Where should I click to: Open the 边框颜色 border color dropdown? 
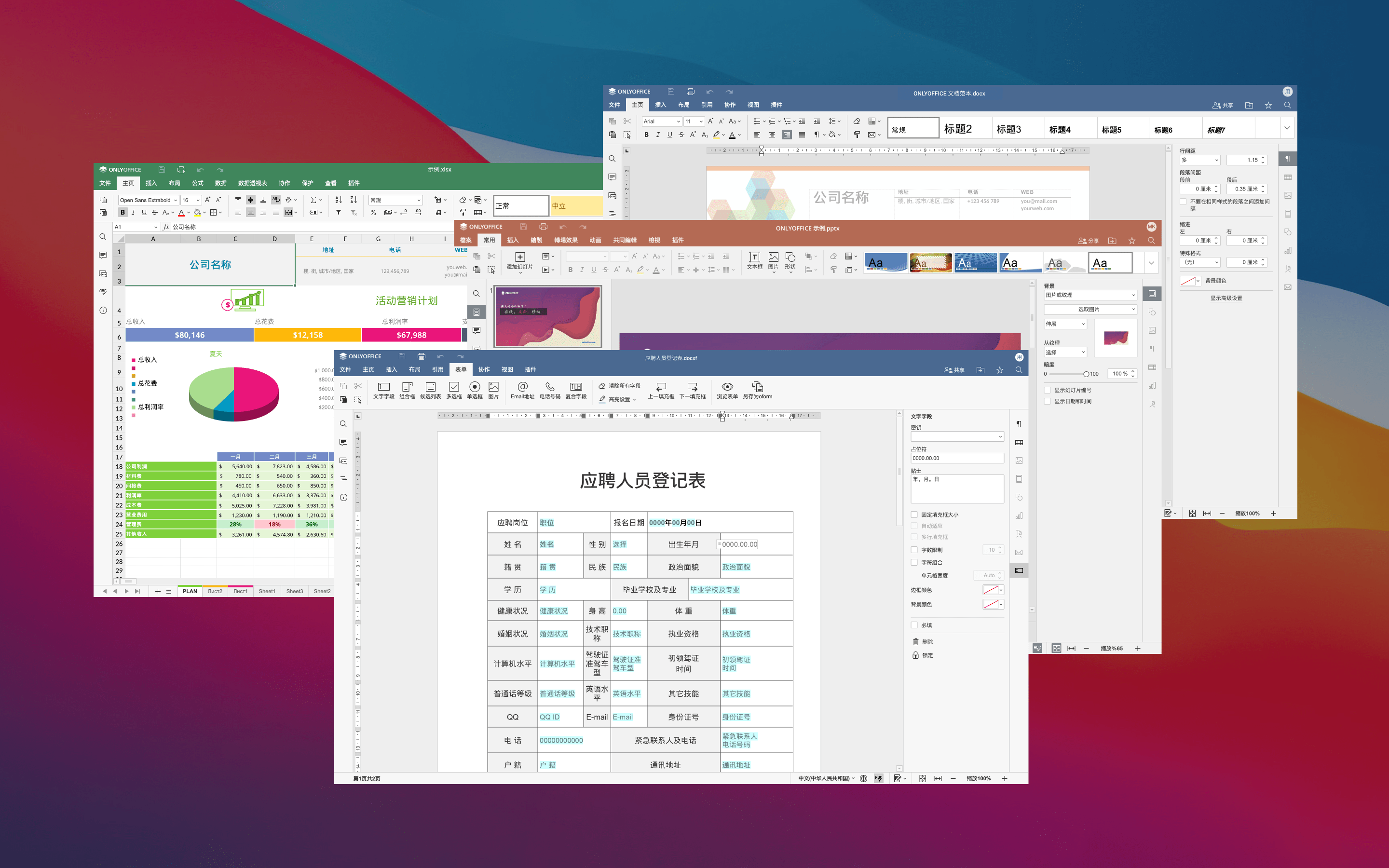pos(1001,590)
